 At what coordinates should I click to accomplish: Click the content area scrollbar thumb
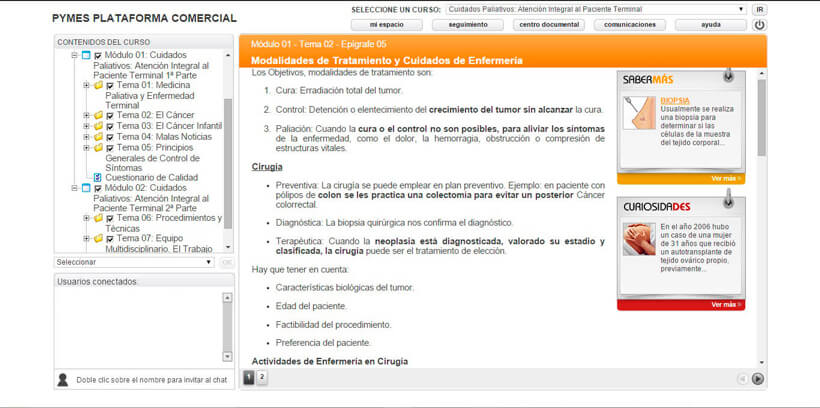point(761,118)
